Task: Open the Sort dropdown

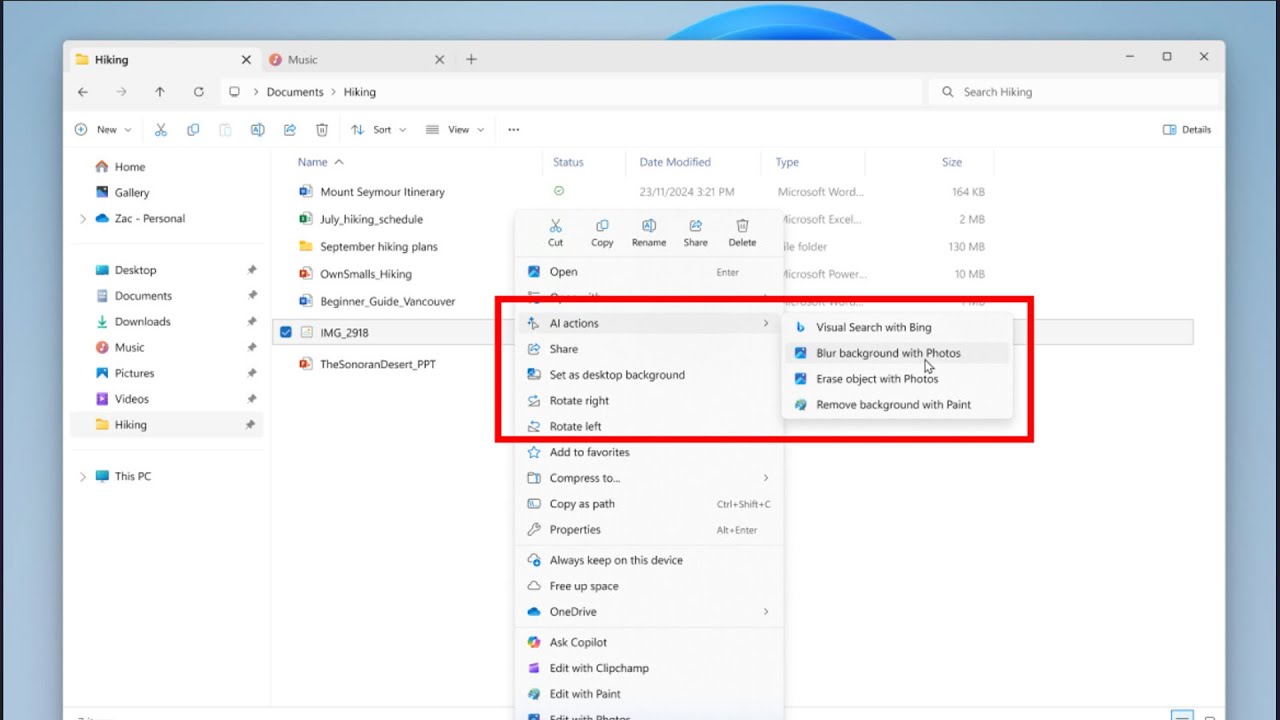Action: [378, 129]
